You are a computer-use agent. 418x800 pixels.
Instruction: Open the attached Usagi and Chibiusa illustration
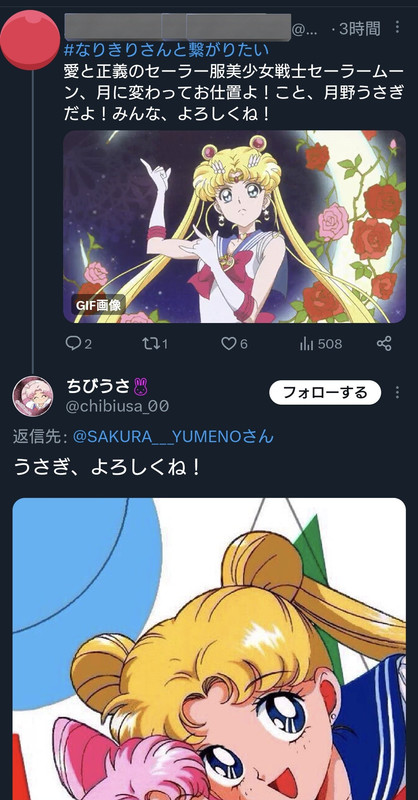pos(209,649)
